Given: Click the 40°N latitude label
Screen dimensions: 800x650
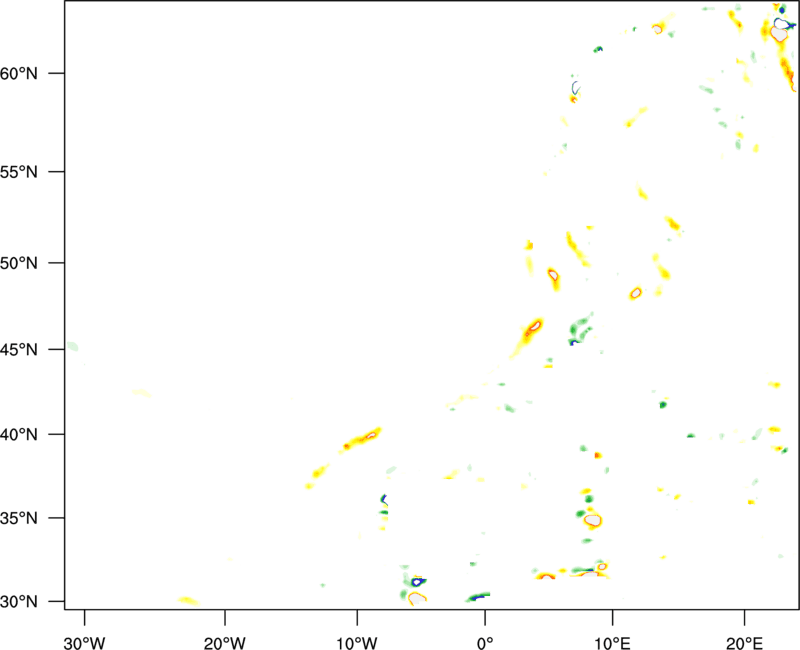Looking at the screenshot, I should (x=19, y=435).
